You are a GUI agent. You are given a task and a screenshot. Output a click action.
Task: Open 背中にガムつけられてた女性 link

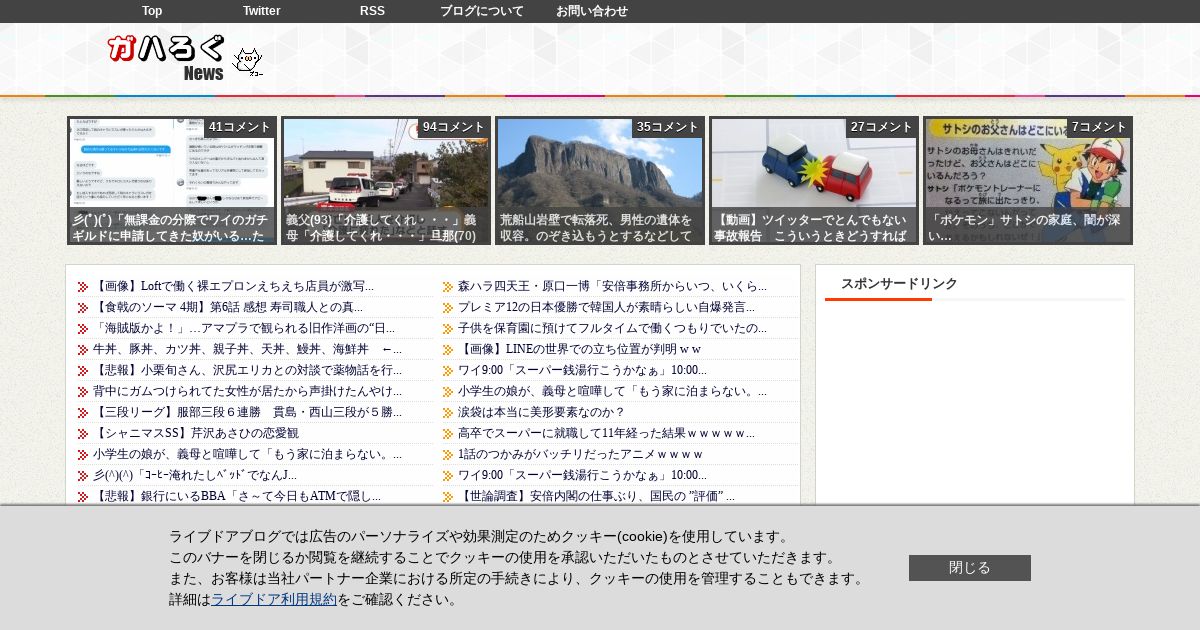pyautogui.click(x=247, y=391)
